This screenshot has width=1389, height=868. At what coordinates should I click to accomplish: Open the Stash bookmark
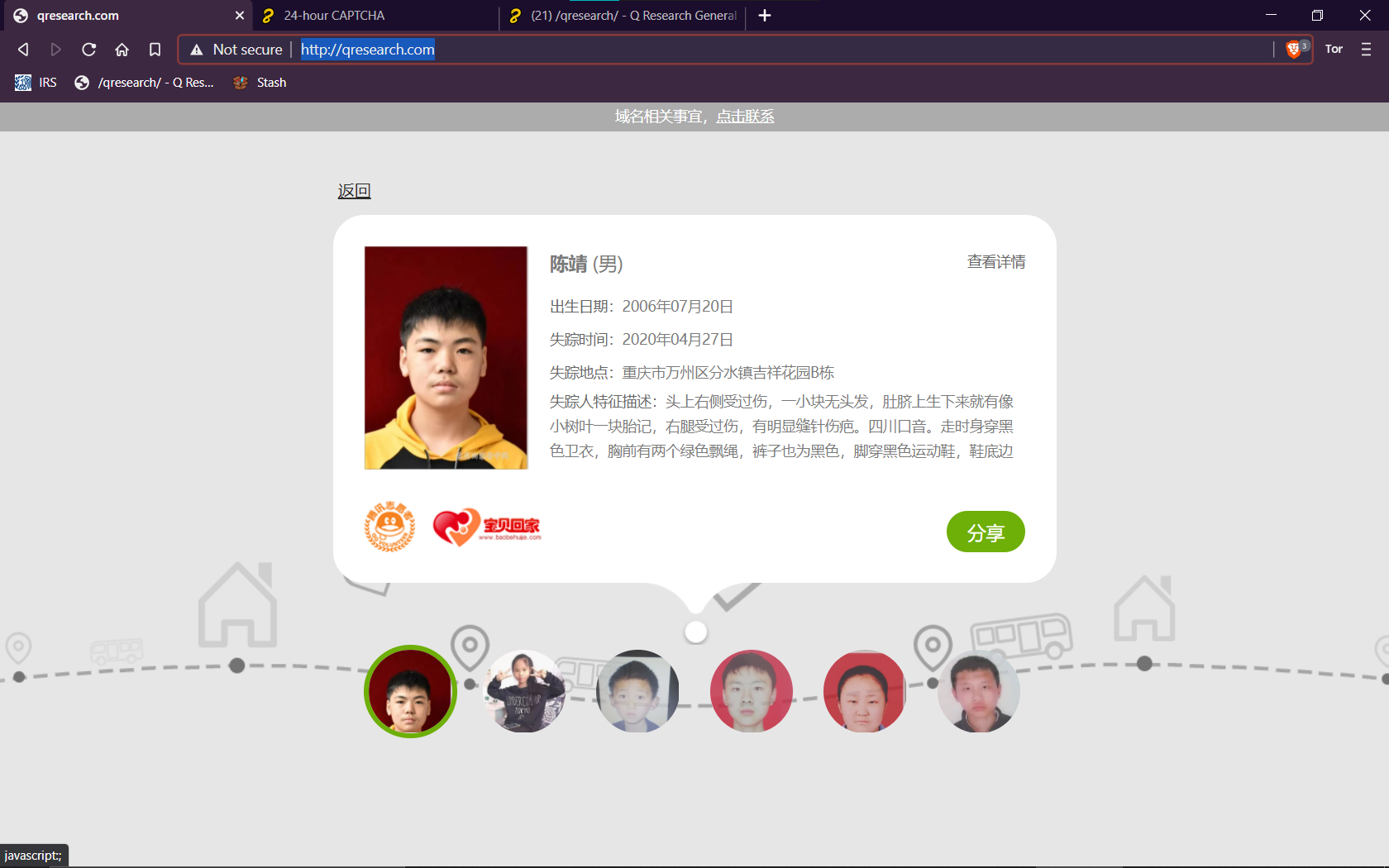260,83
